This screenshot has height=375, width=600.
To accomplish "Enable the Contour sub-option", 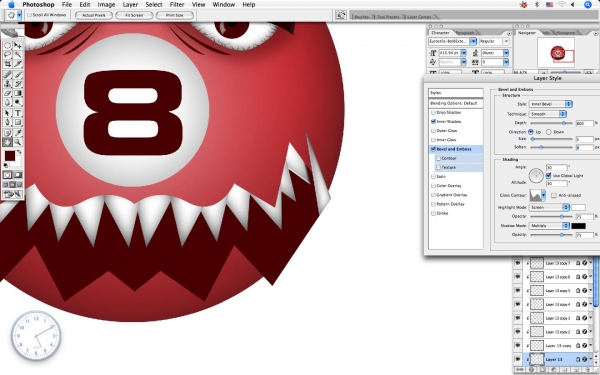I will (x=439, y=158).
